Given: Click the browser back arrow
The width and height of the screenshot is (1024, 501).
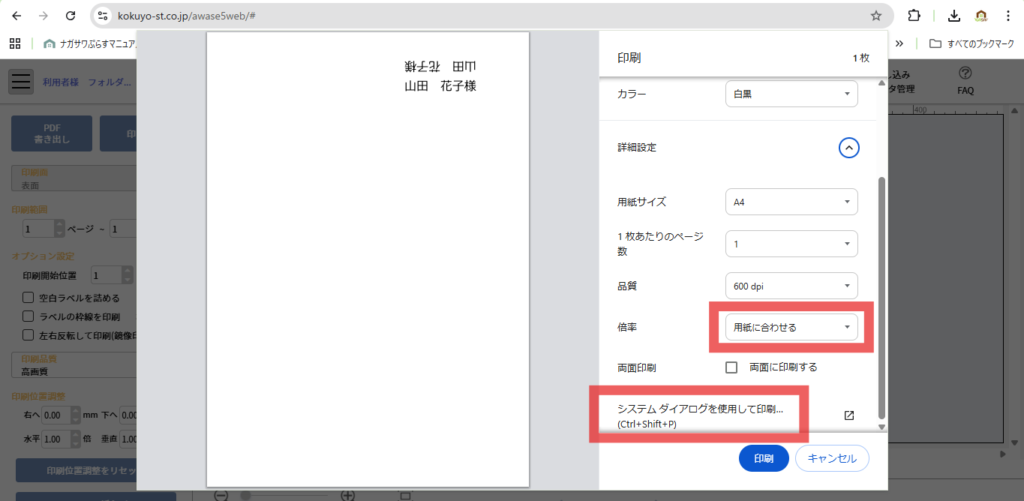Looking at the screenshot, I should point(16,16).
